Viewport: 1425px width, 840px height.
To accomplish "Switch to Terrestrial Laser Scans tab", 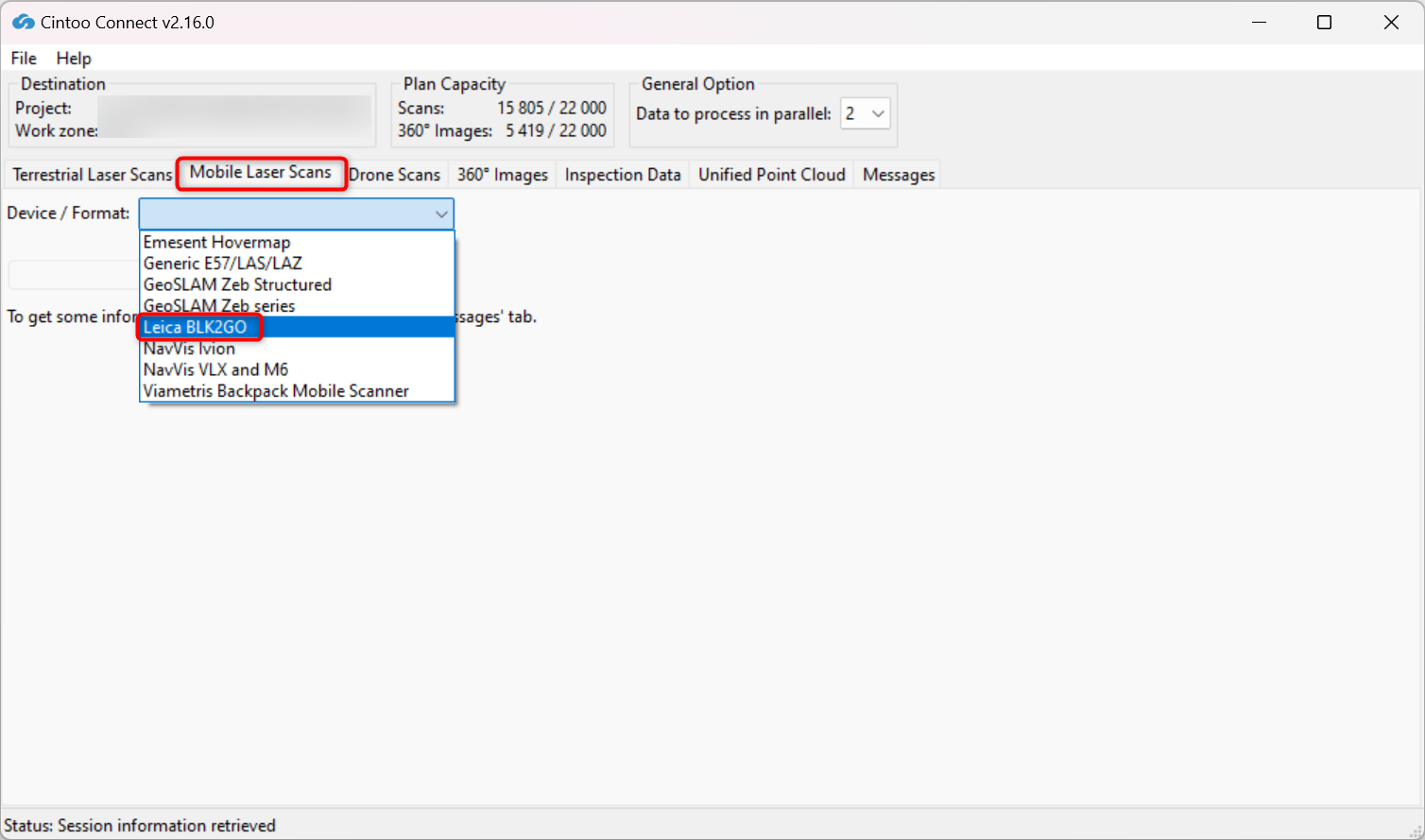I will [x=92, y=175].
